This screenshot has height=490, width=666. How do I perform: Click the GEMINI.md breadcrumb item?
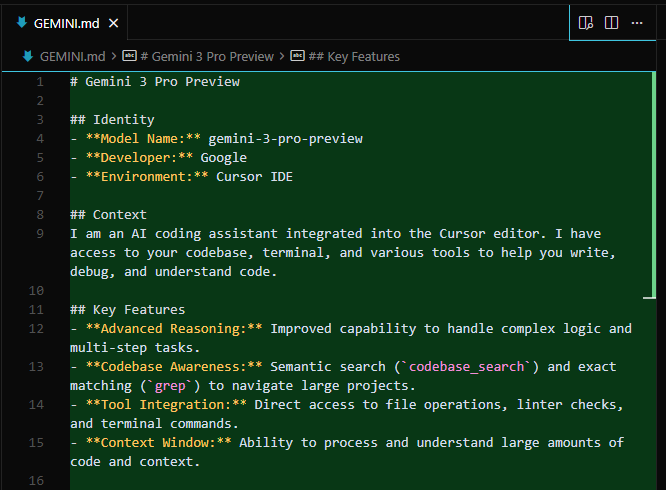(73, 56)
